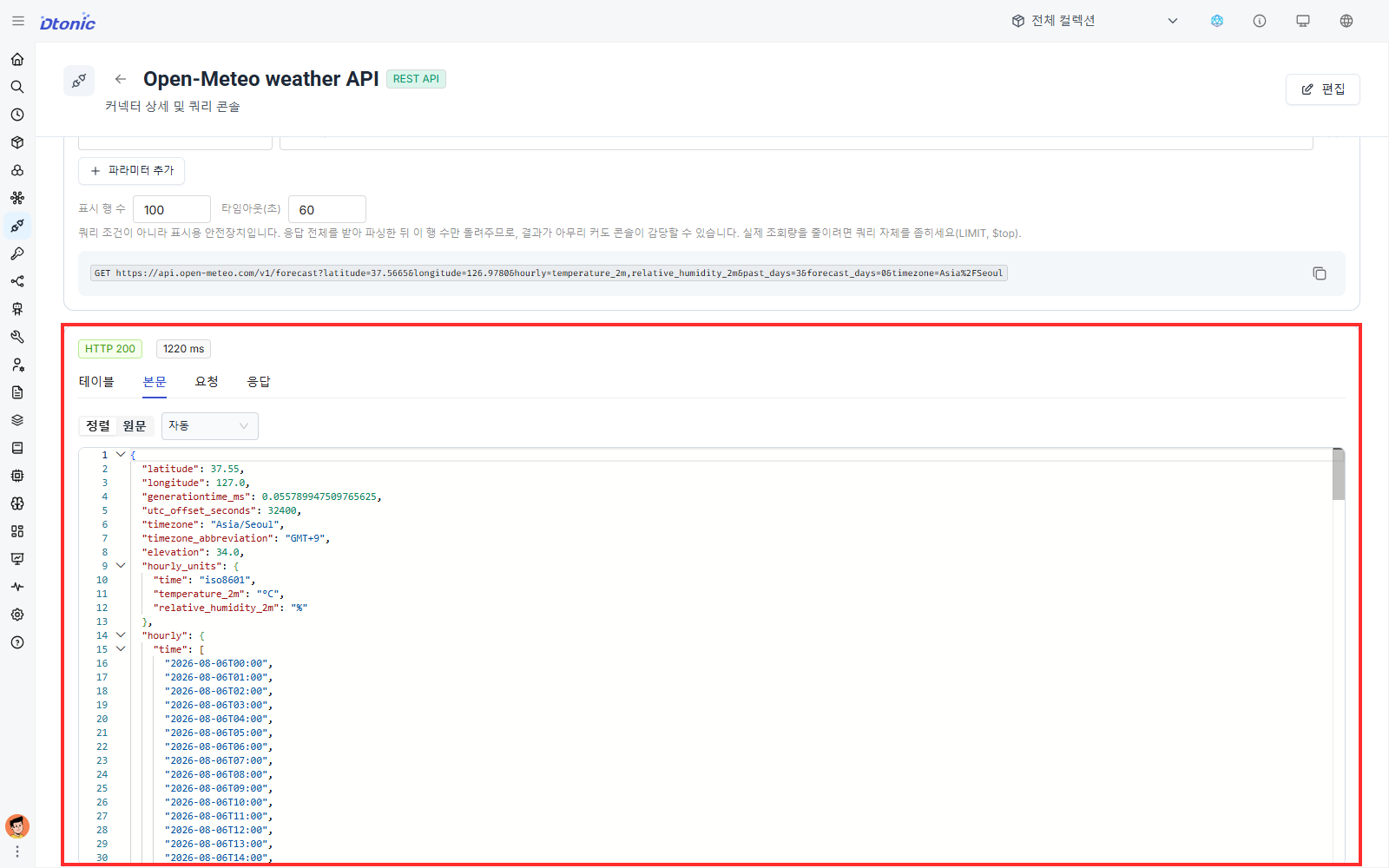
Task: Open the user settings icon in sidebar
Action: click(17, 365)
